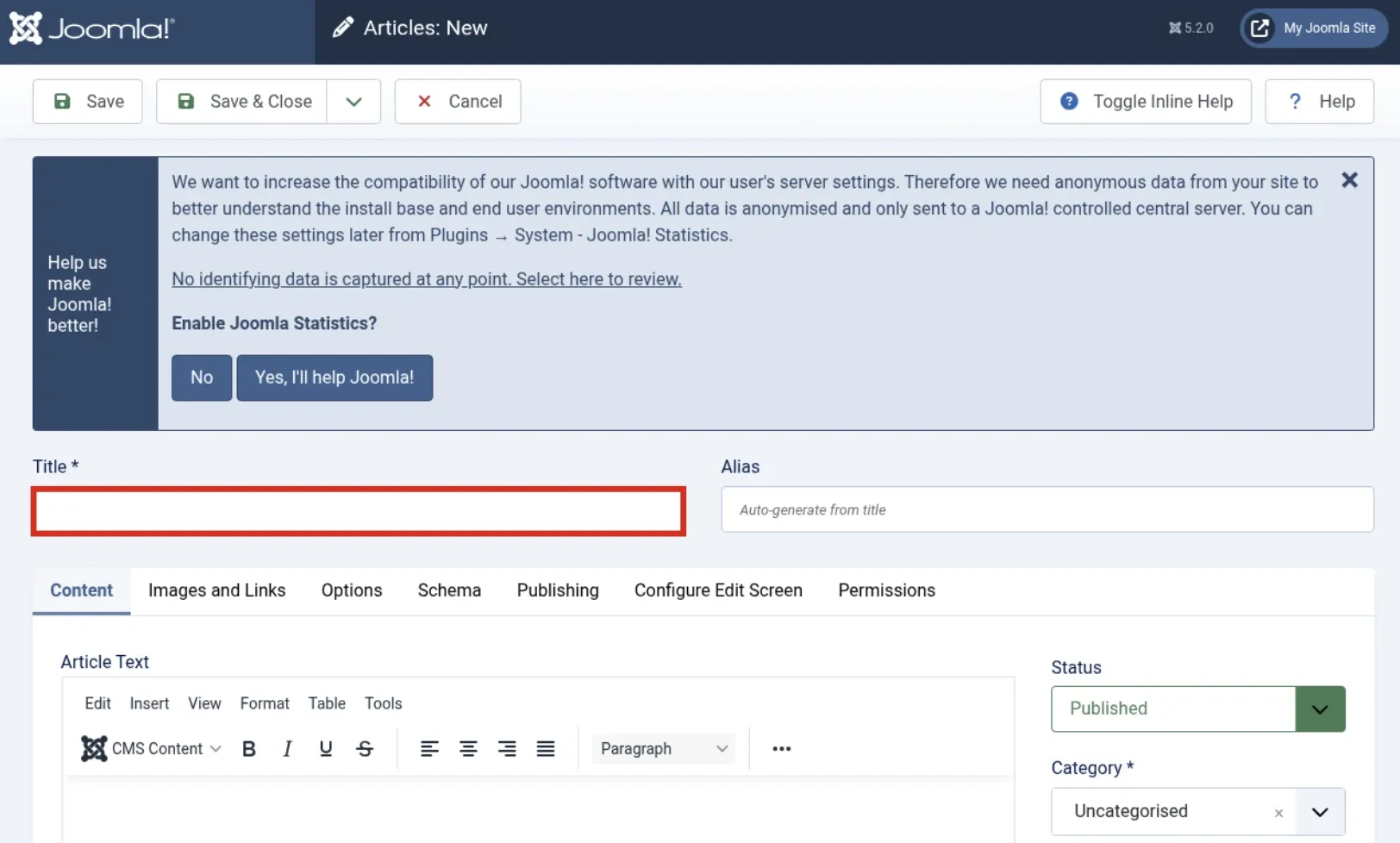Open the editor View menu
Viewport: 1400px width, 843px height.
click(204, 703)
